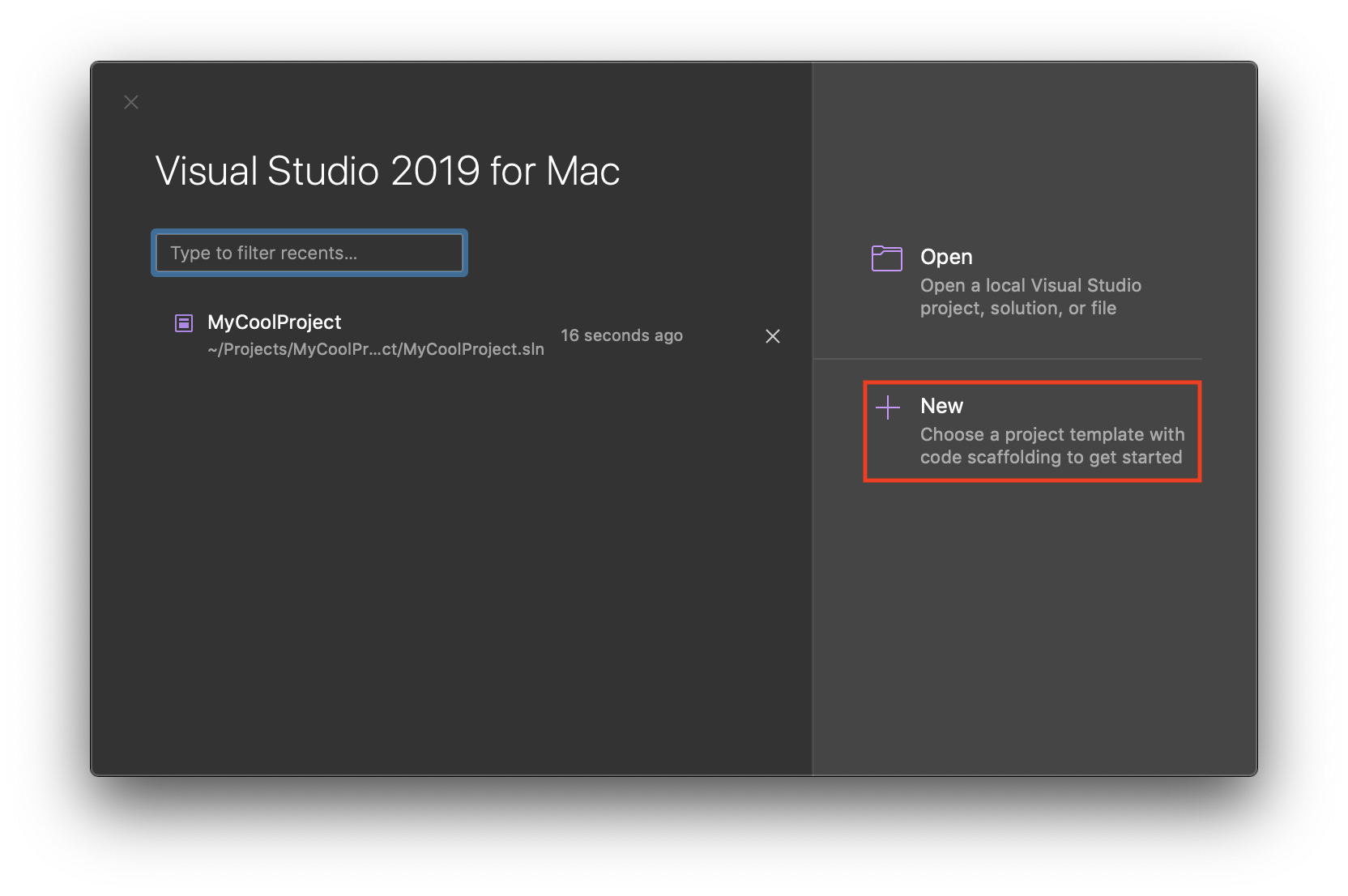
Task: Click the purple solution icon beside MyCoolProject
Action: click(184, 322)
